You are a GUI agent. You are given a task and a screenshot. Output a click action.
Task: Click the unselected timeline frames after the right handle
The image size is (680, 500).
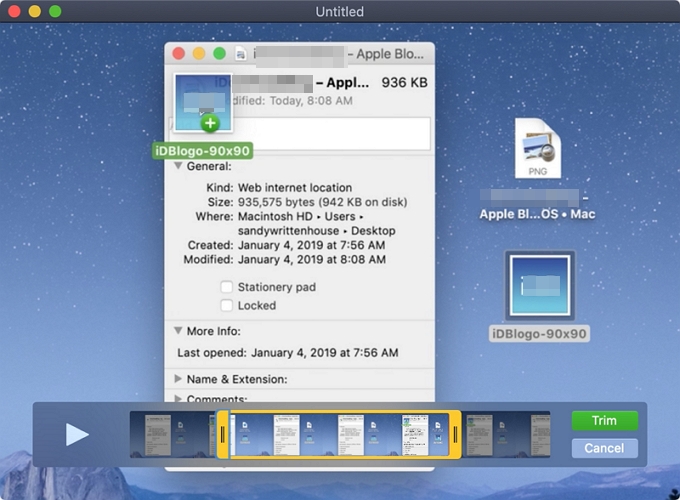tap(507, 434)
